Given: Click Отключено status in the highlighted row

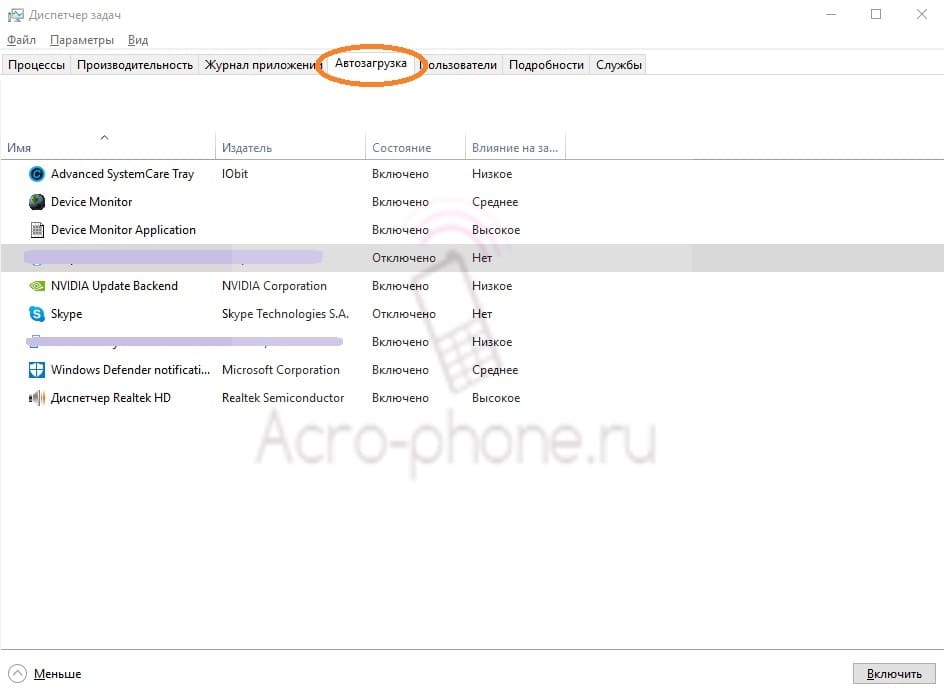Looking at the screenshot, I should pyautogui.click(x=404, y=258).
